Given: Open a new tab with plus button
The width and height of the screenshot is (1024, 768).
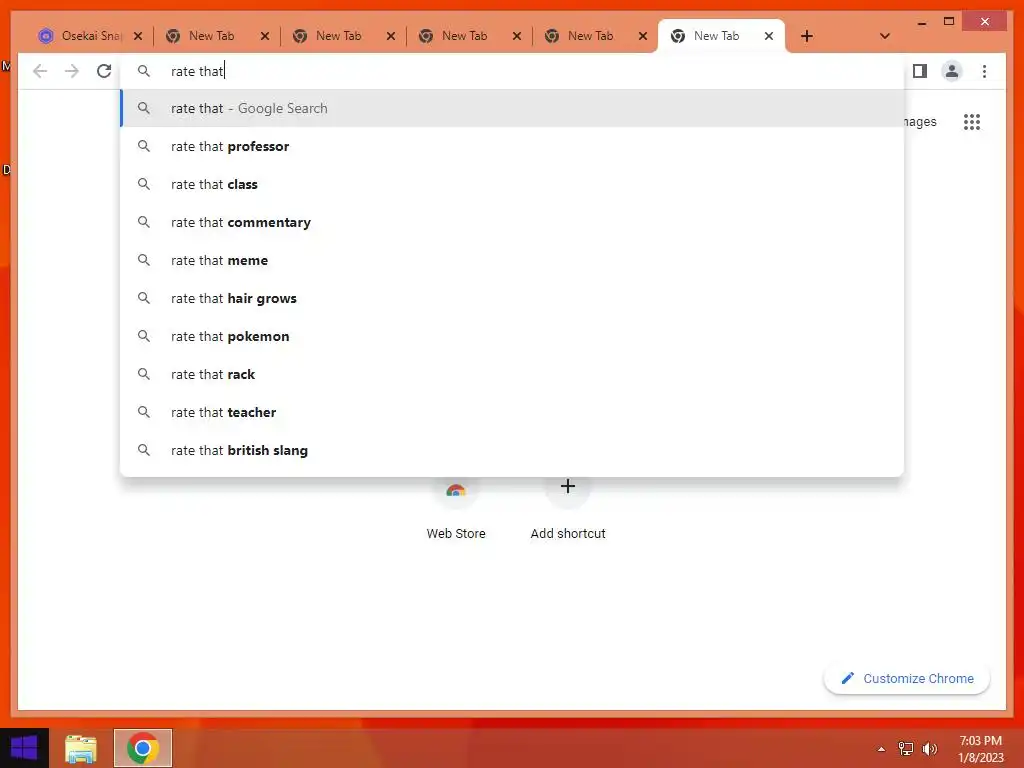Looking at the screenshot, I should click(807, 36).
